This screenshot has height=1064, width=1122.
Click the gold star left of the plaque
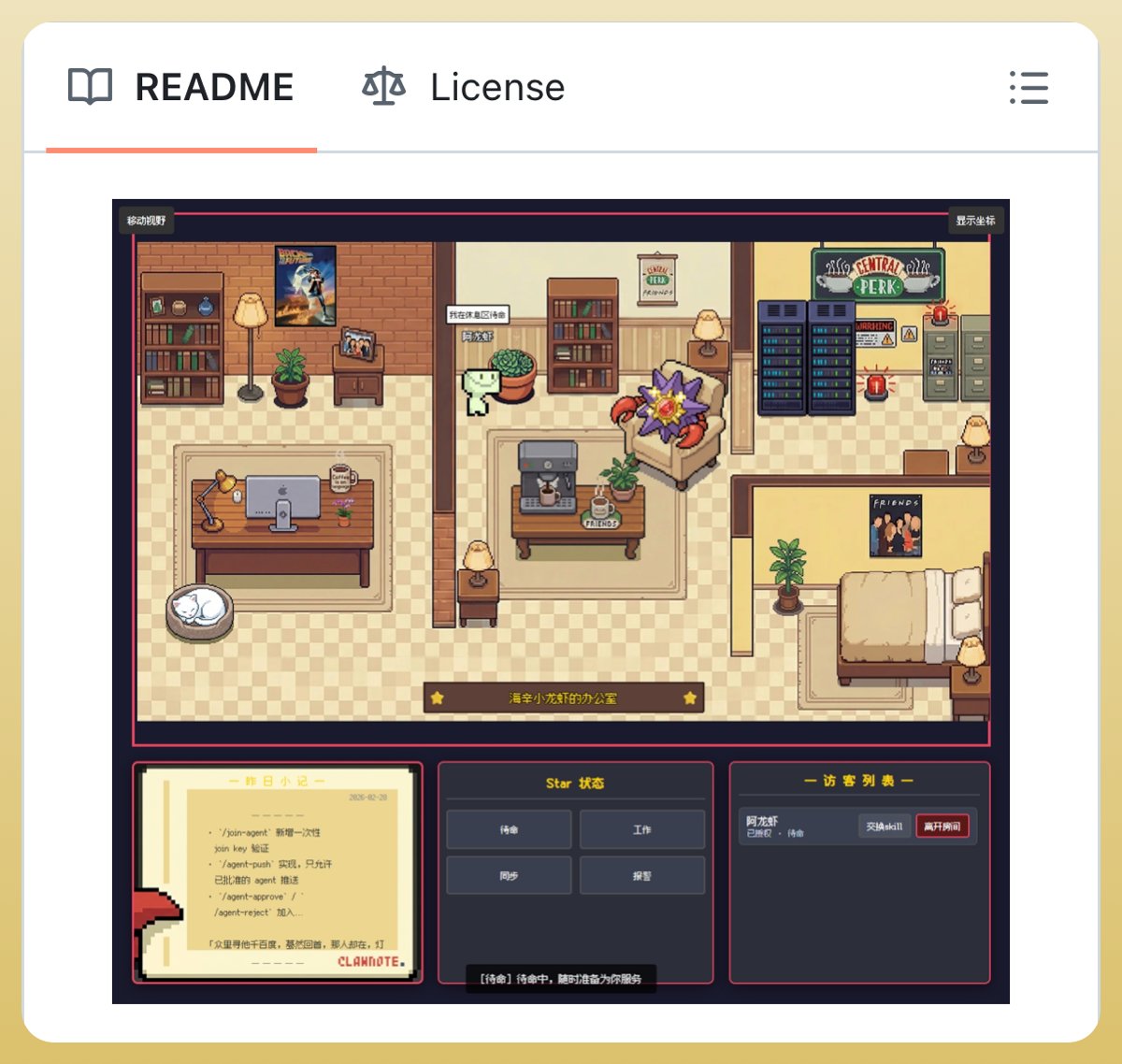pyautogui.click(x=438, y=697)
